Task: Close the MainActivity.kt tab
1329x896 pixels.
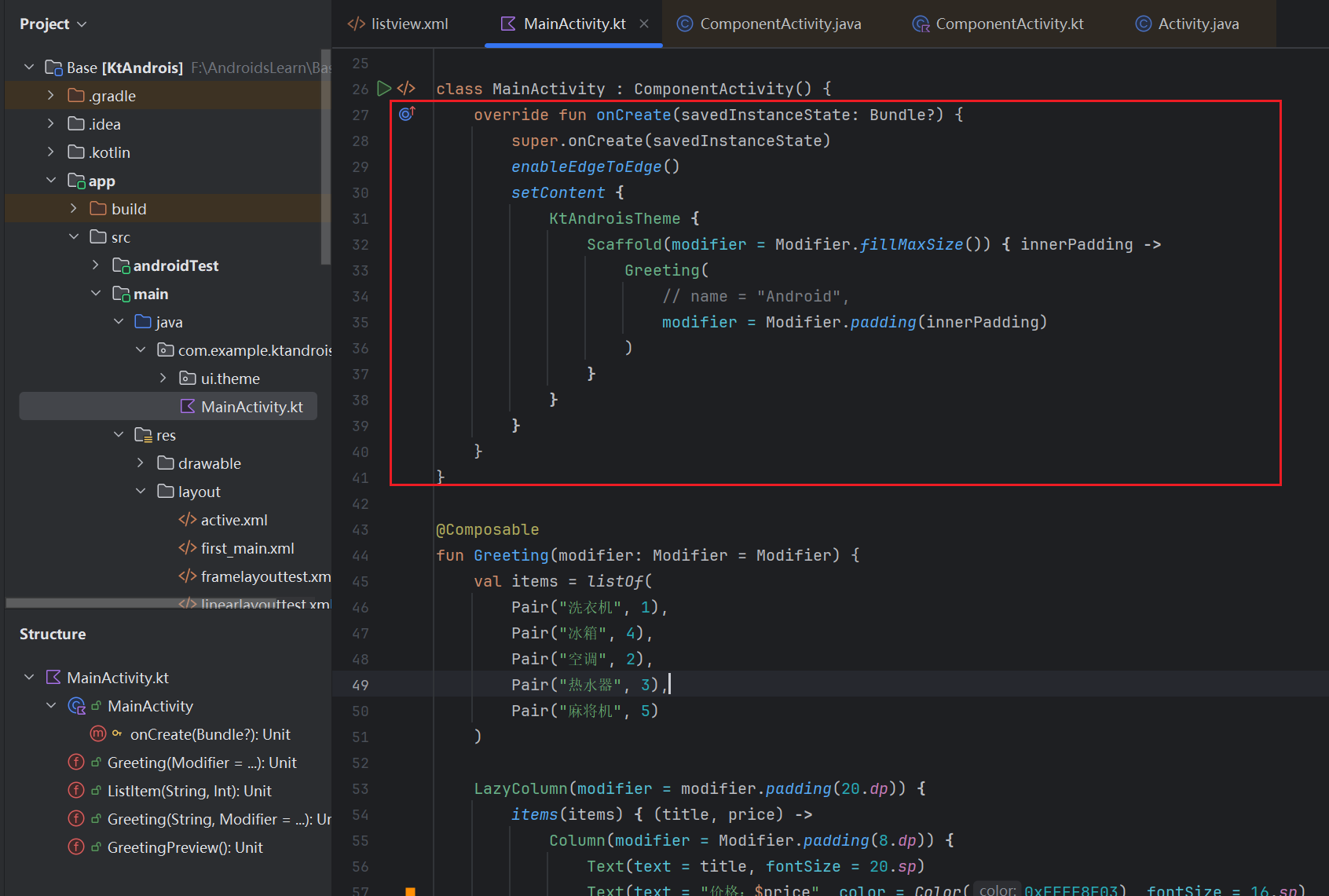Action: tap(644, 24)
